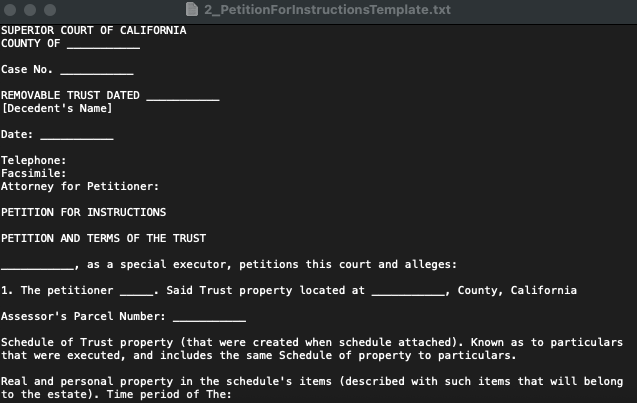Click the Assessor's Parcel Number blank
637x403 pixels.
[209, 316]
